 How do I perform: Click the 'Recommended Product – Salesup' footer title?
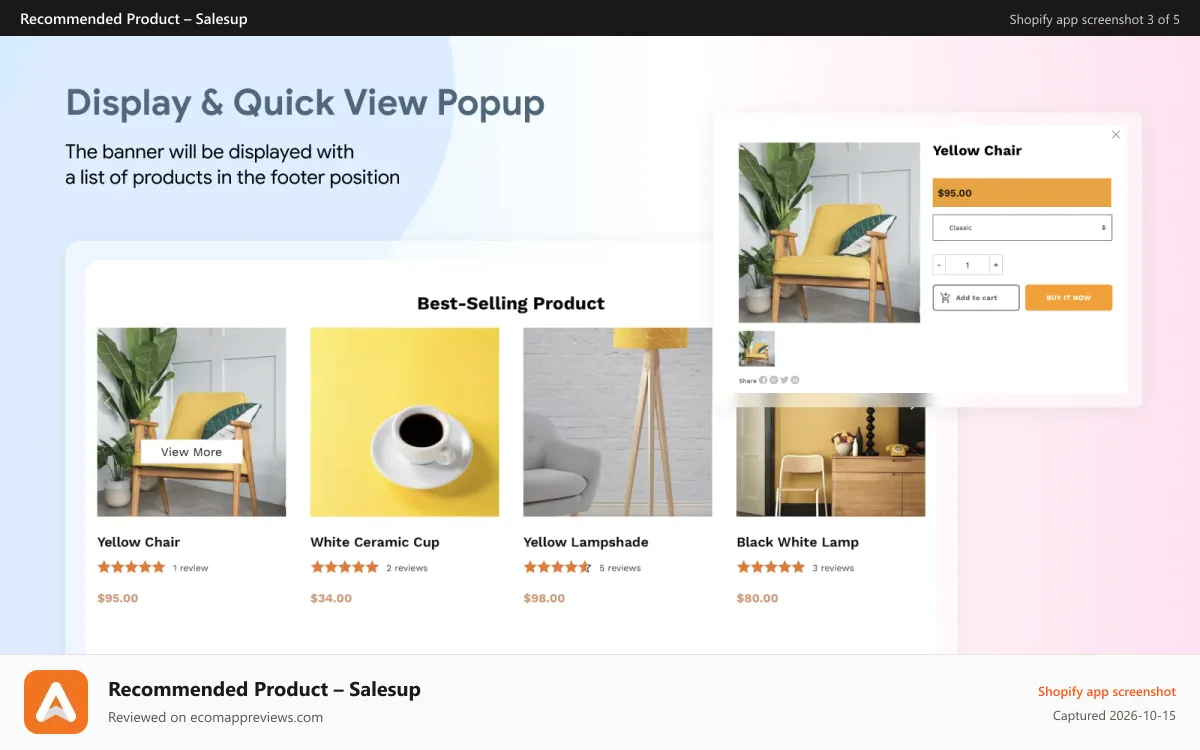pyautogui.click(x=264, y=689)
